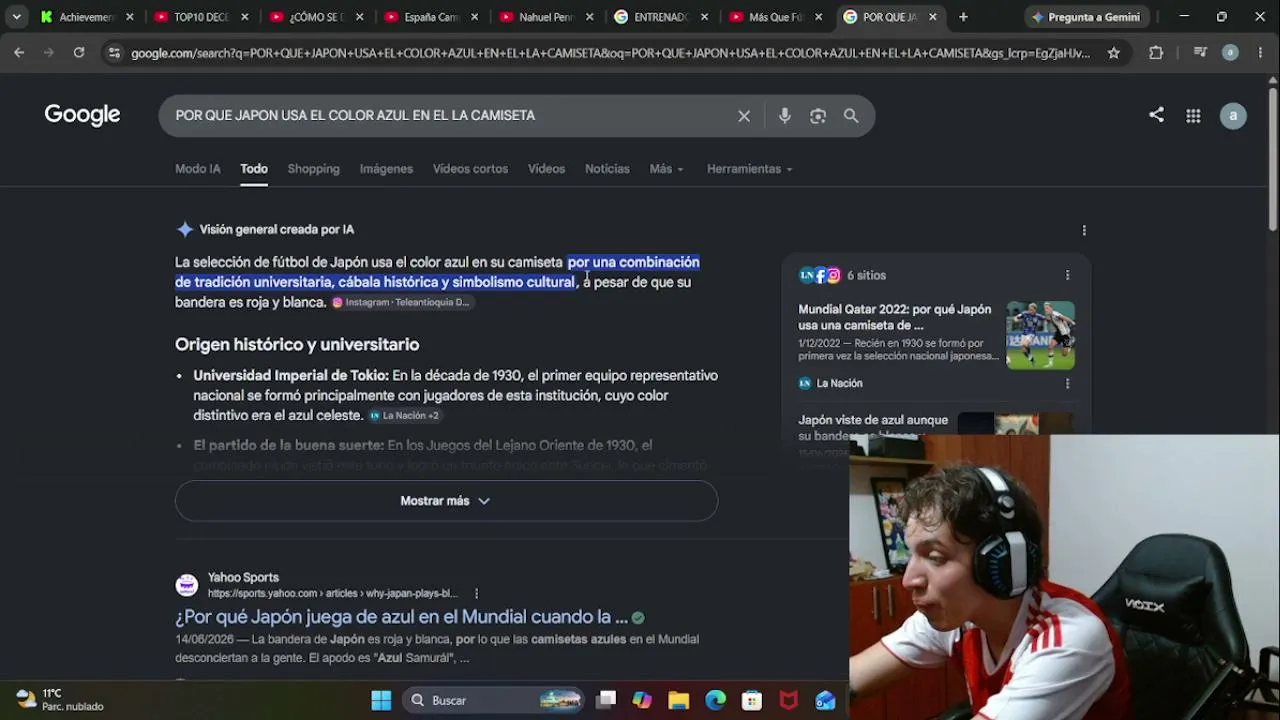Open Task View on the taskbar
Image resolution: width=1280 pixels, height=720 pixels.
[x=606, y=700]
